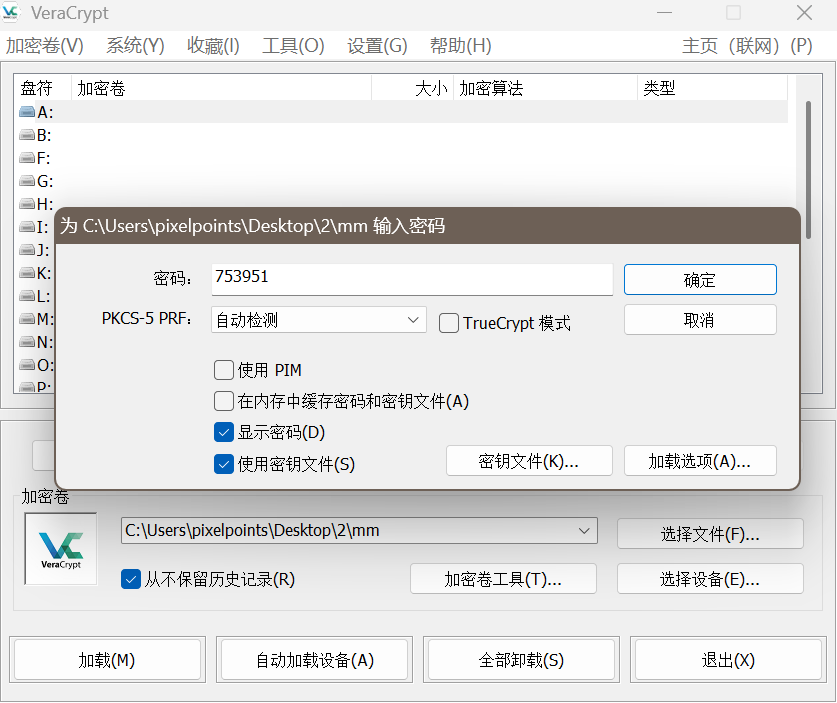
Task: Click the 加密算法 column header
Action: click(545, 88)
